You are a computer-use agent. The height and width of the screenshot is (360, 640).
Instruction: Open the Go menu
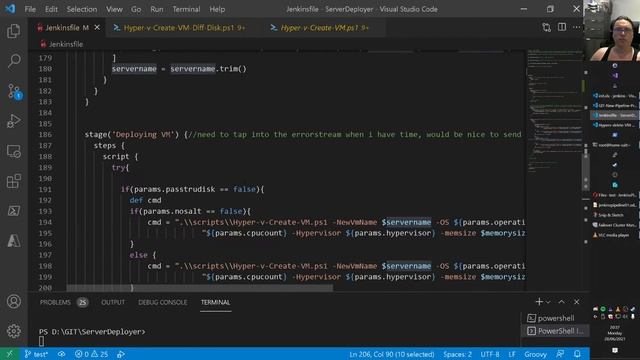click(x=136, y=9)
